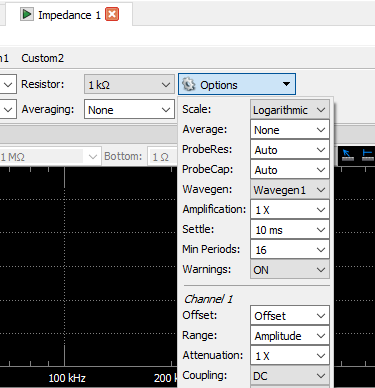This screenshot has height=388, width=375.
Task: Collapse the Options dropdown button
Action: (237, 84)
